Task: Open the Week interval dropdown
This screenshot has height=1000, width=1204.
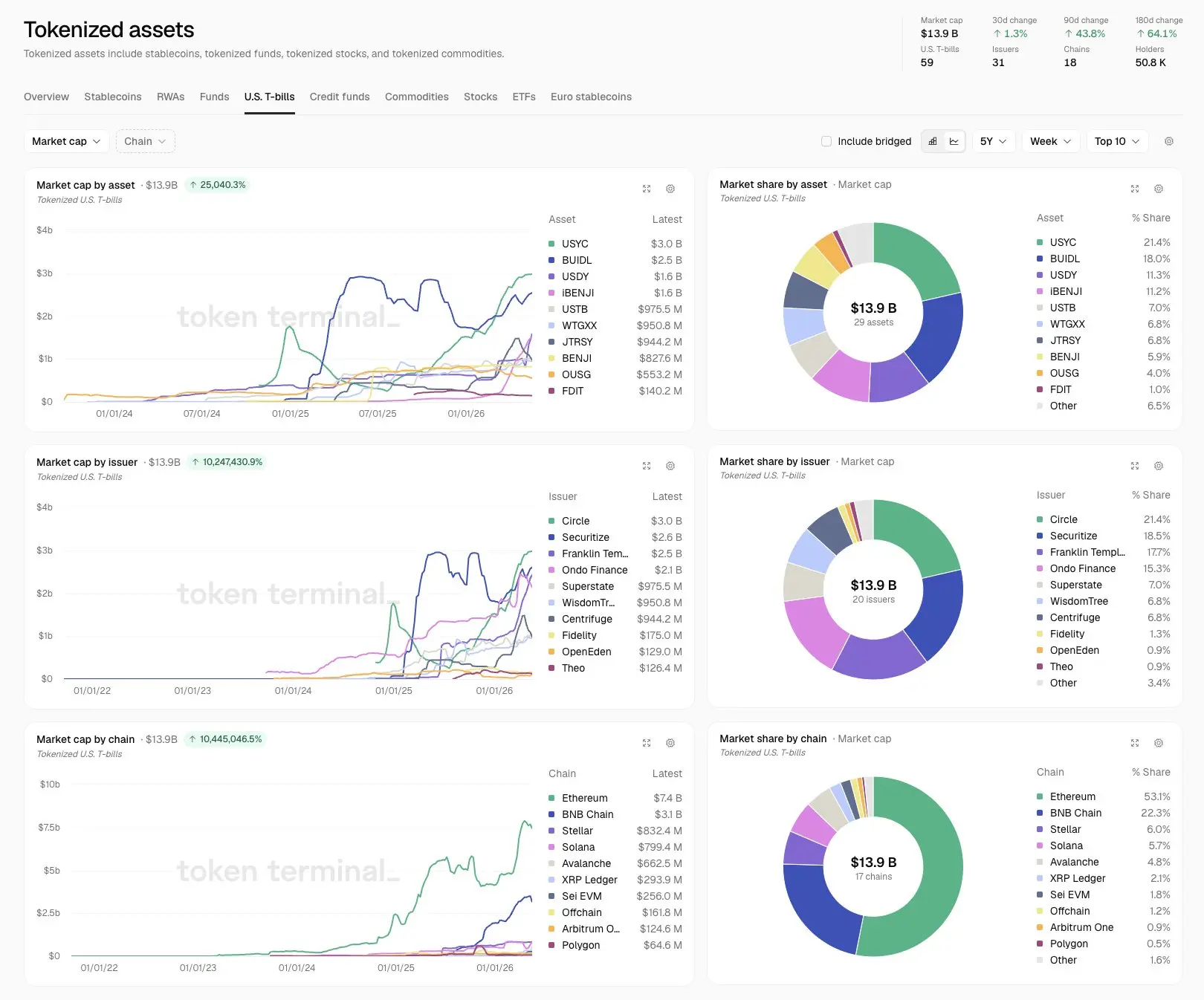Action: click(1051, 141)
